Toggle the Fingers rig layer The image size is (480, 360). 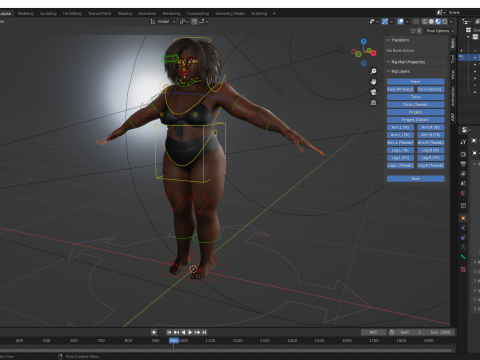click(415, 112)
